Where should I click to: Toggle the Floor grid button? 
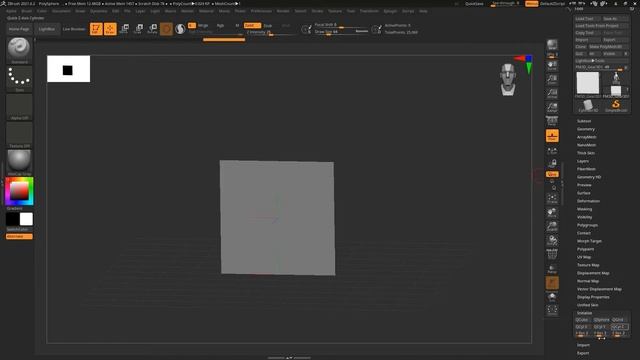click(x=552, y=136)
